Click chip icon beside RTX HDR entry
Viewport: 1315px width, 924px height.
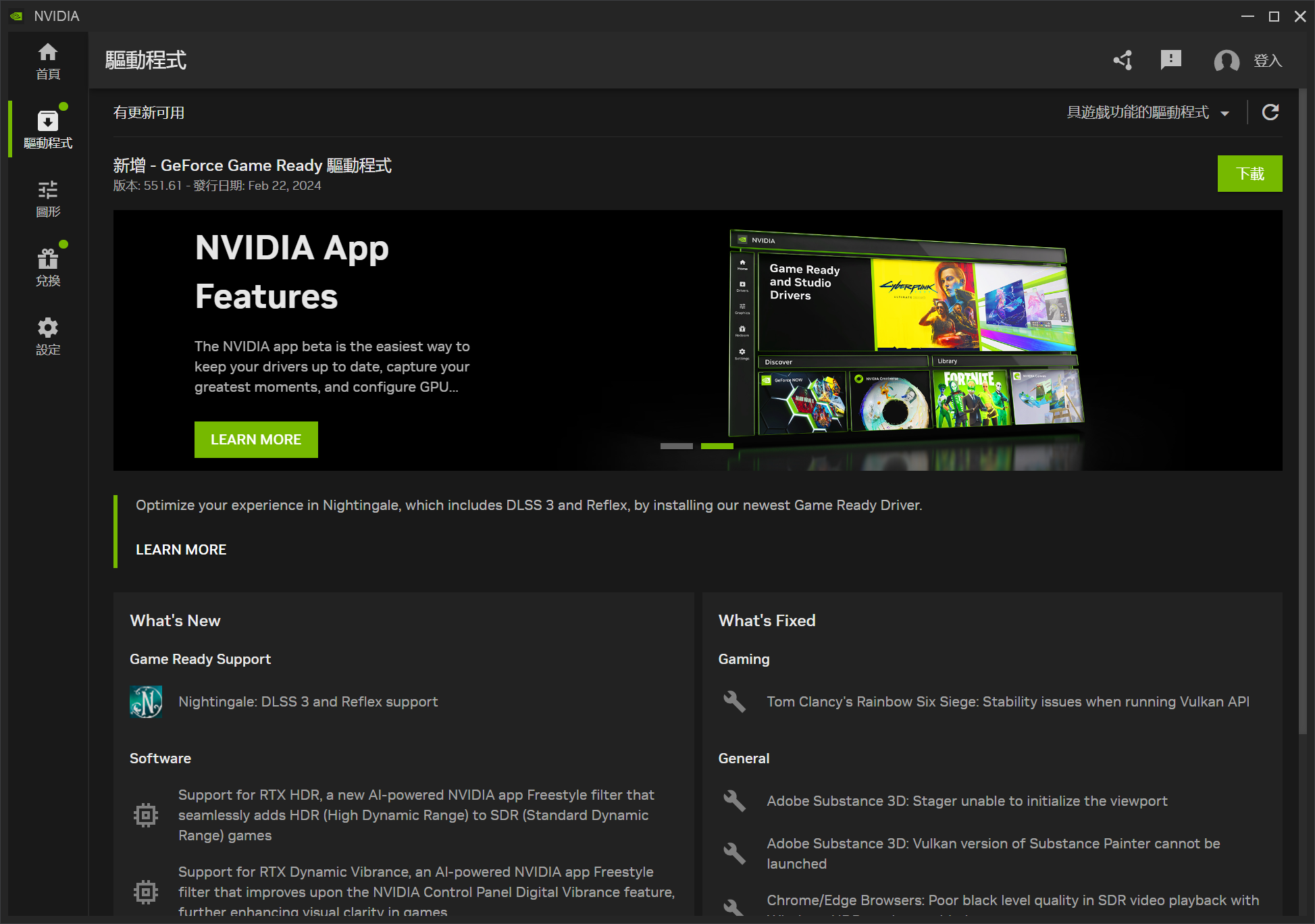146,815
